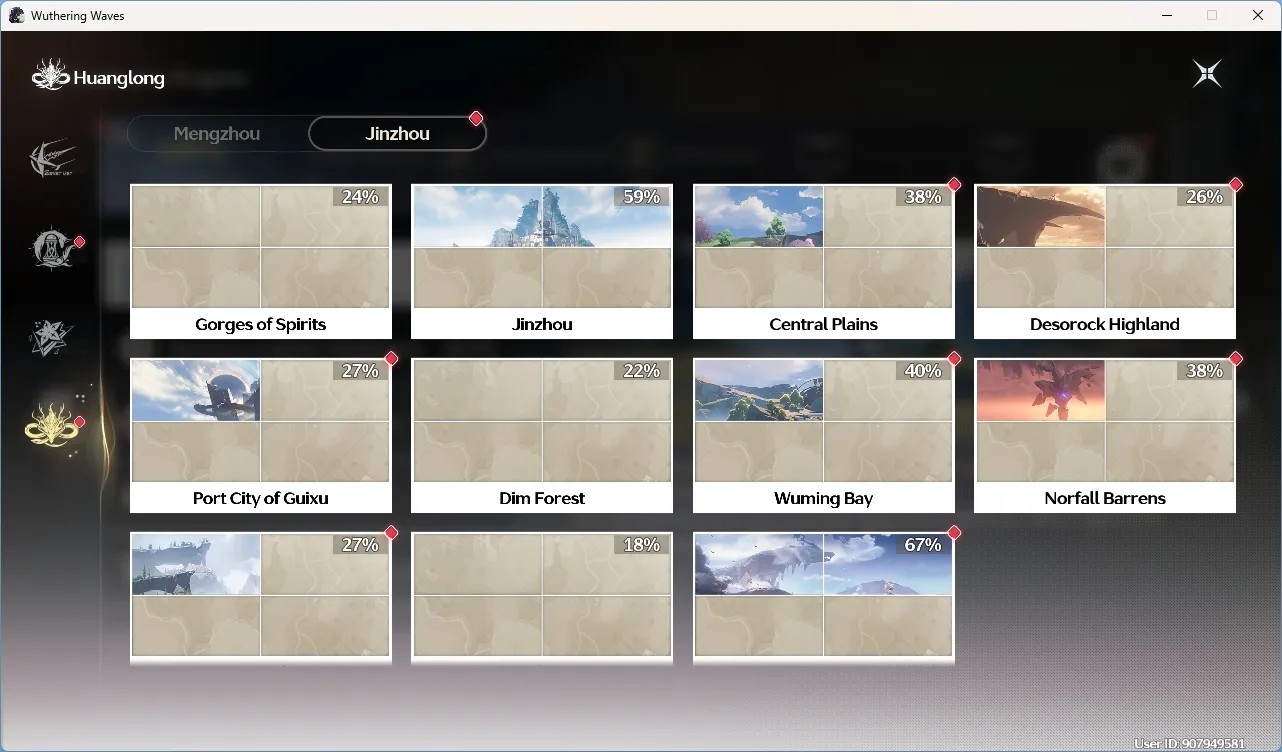1282x752 pixels.
Task: Open the Wuming Bay card
Action: pyautogui.click(x=824, y=436)
